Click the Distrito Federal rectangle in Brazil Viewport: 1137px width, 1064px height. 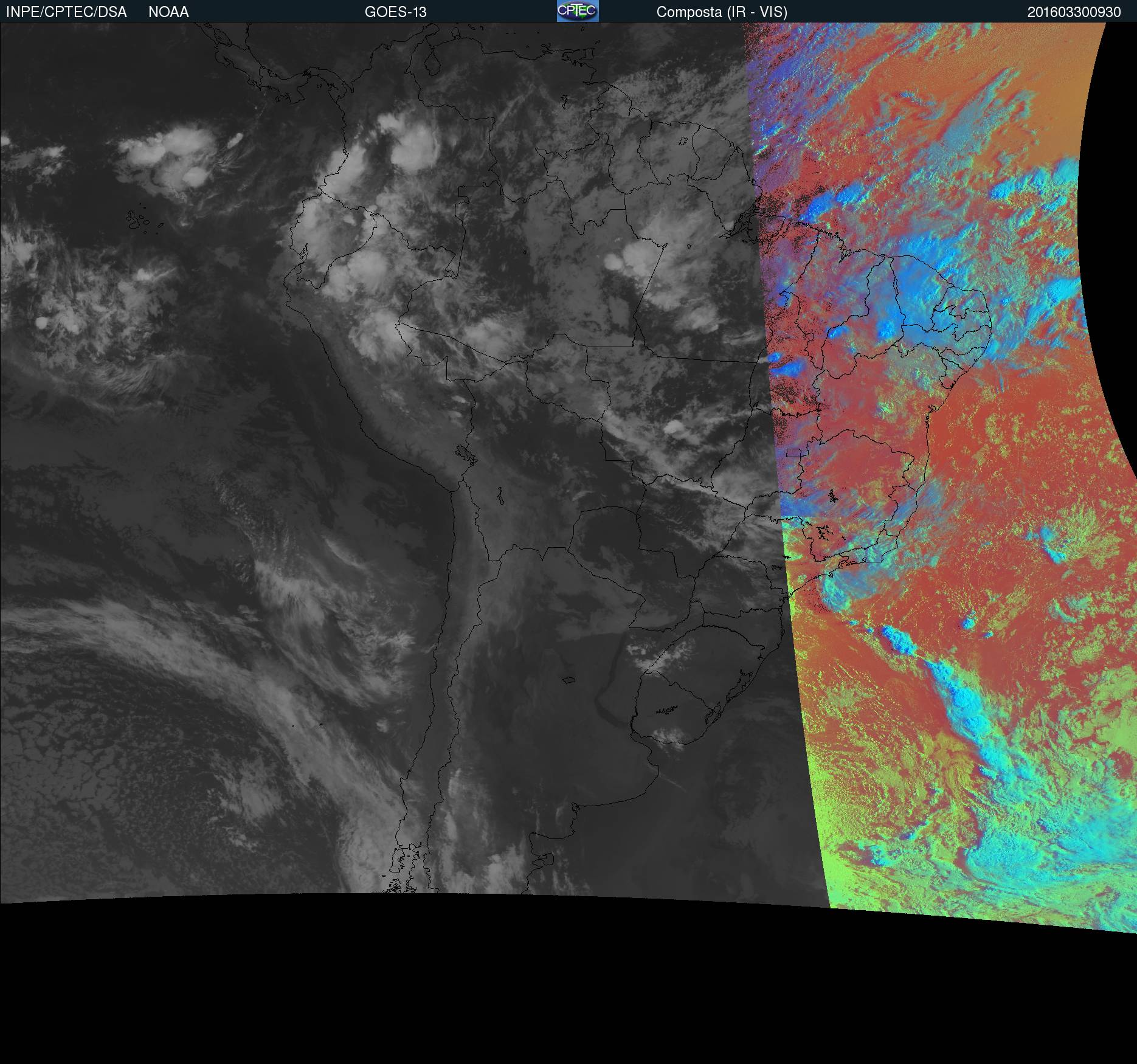(x=793, y=452)
